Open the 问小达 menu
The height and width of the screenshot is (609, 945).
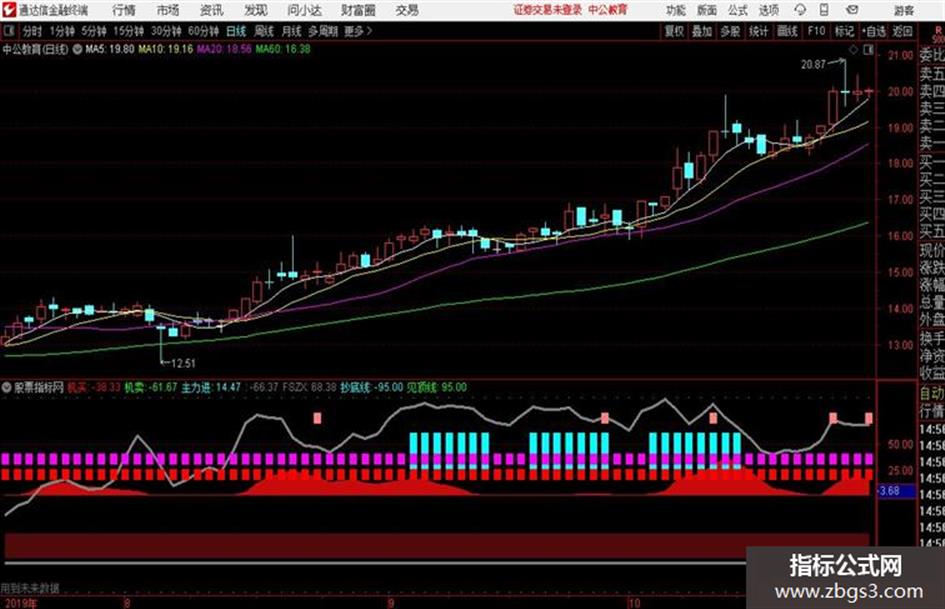click(304, 10)
